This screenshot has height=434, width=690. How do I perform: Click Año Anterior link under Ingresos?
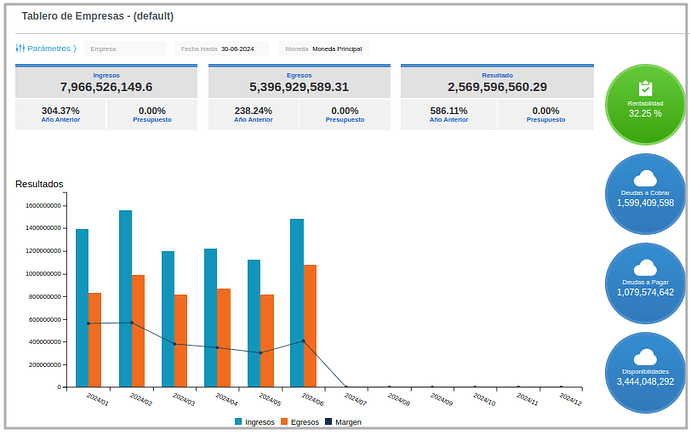click(60, 119)
